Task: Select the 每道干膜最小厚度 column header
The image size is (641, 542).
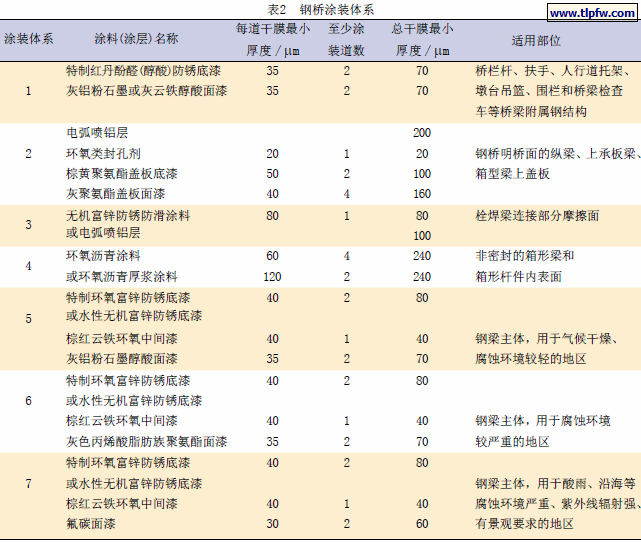Action: tap(273, 40)
